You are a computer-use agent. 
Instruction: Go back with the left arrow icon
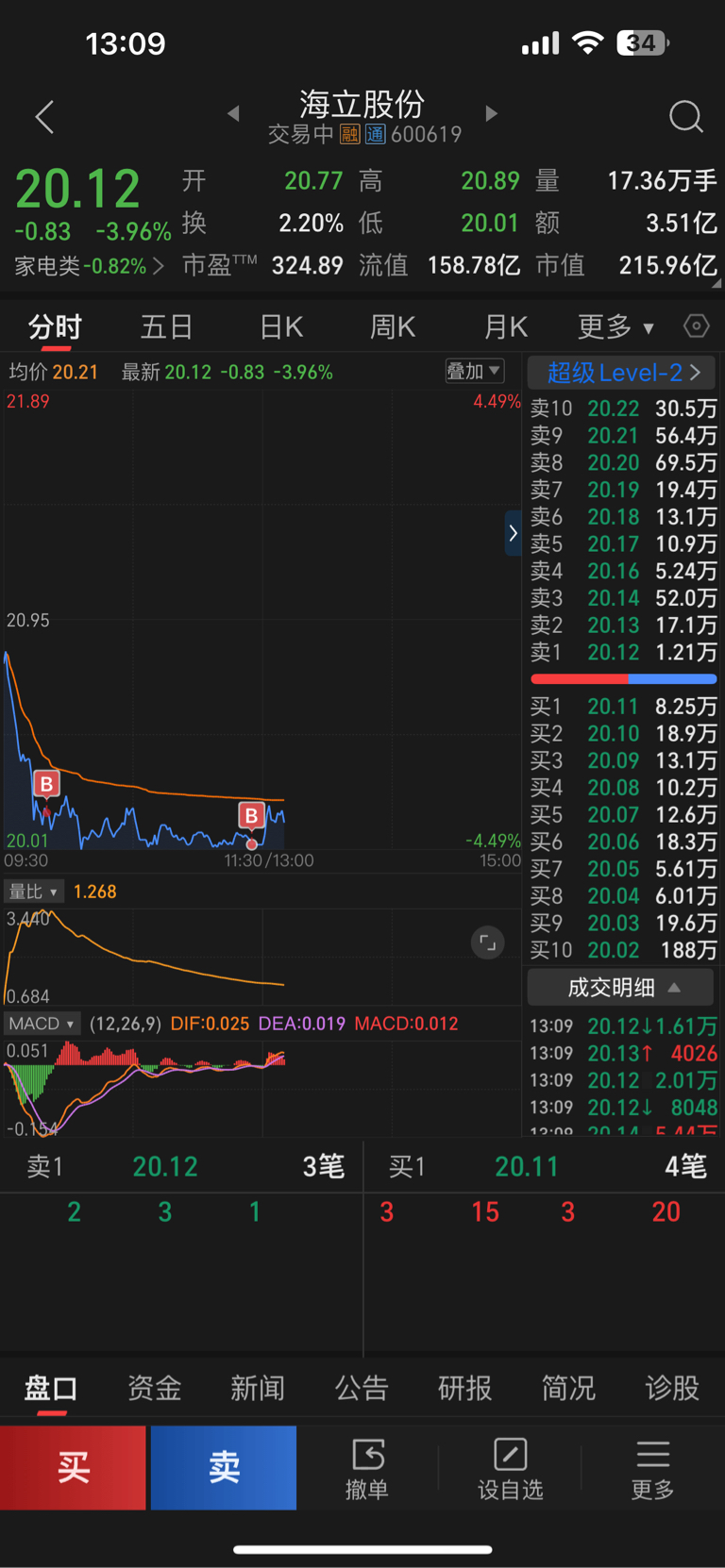pos(44,117)
